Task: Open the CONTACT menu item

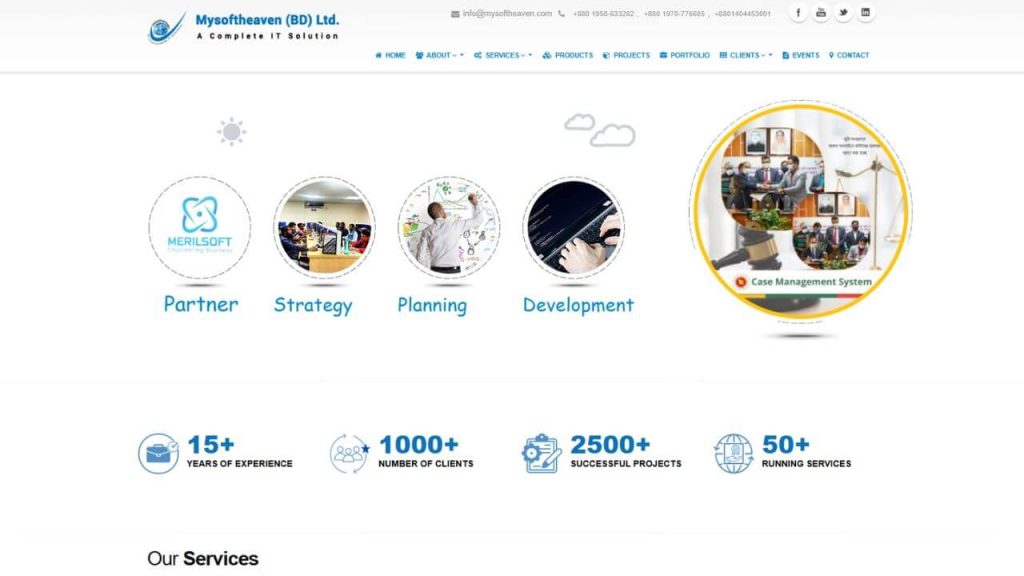Action: coord(849,56)
